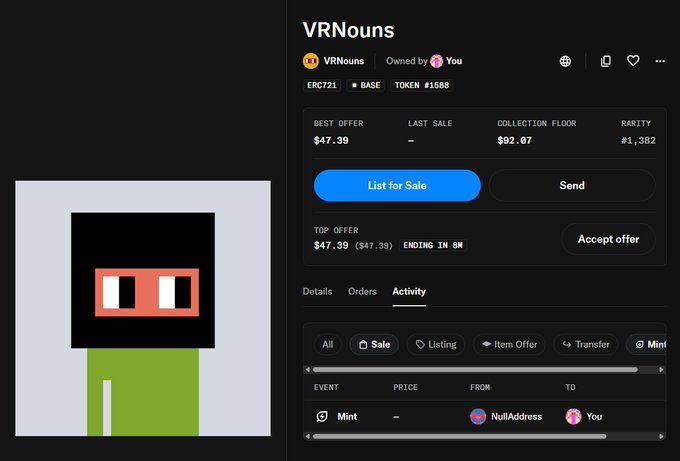Toggle the Item Offer activity filter
The image size is (680, 461).
click(x=509, y=344)
